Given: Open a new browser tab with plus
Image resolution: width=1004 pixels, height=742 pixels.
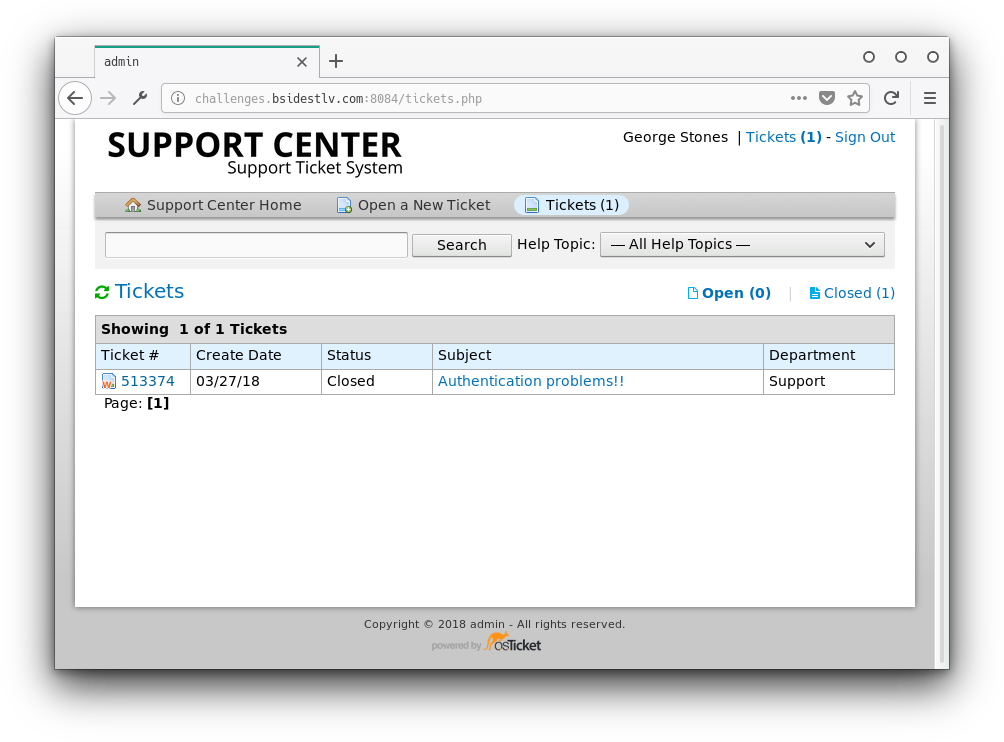Looking at the screenshot, I should (336, 61).
